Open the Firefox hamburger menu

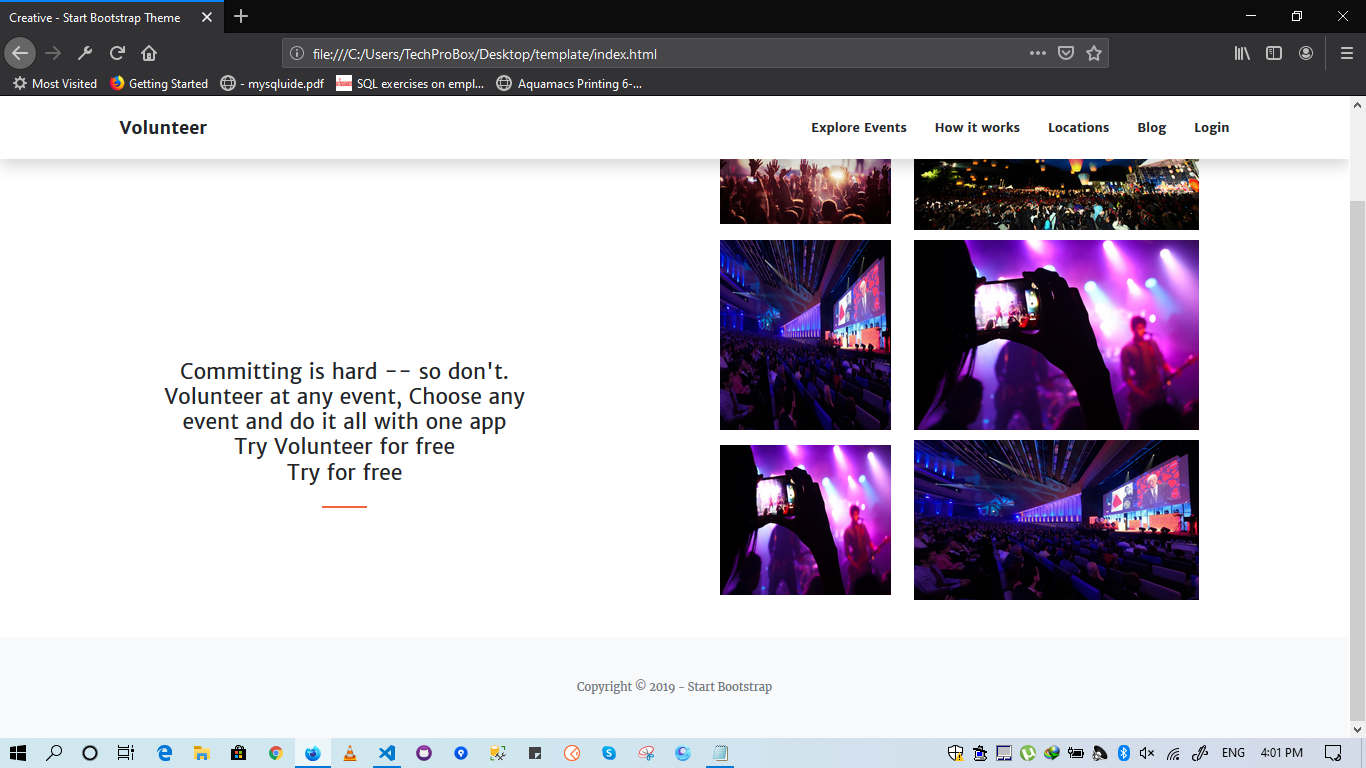tap(1346, 53)
